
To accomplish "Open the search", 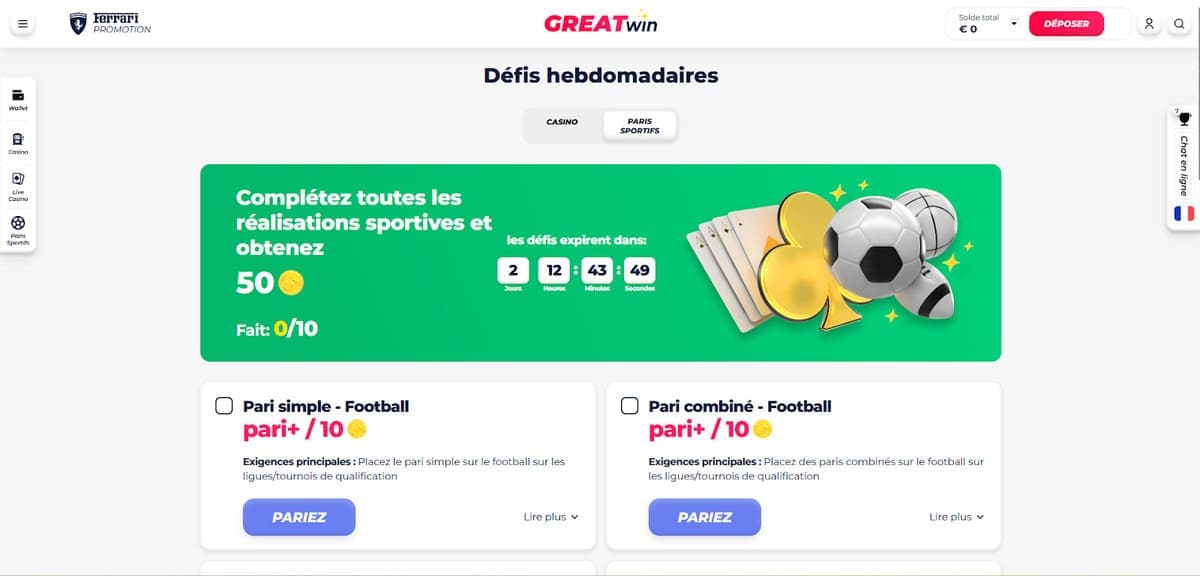I will [1177, 22].
